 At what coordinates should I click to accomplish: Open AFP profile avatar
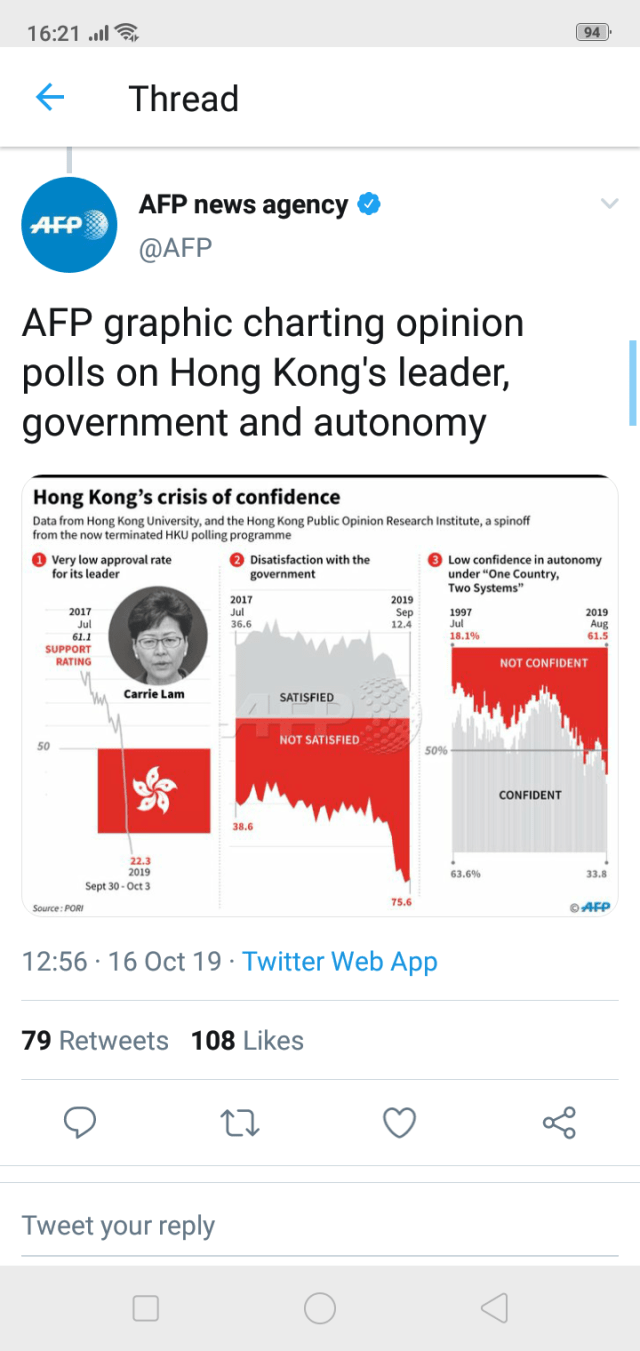68,226
